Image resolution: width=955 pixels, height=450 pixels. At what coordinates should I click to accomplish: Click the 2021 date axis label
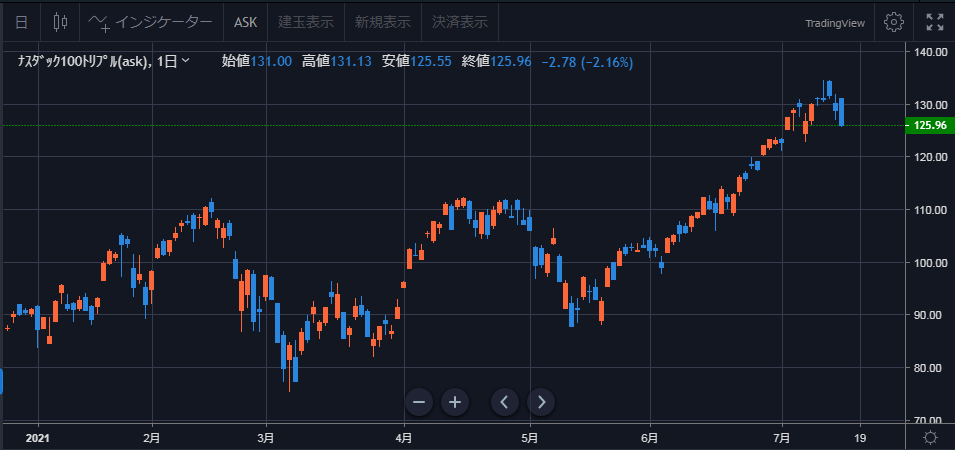[38, 438]
